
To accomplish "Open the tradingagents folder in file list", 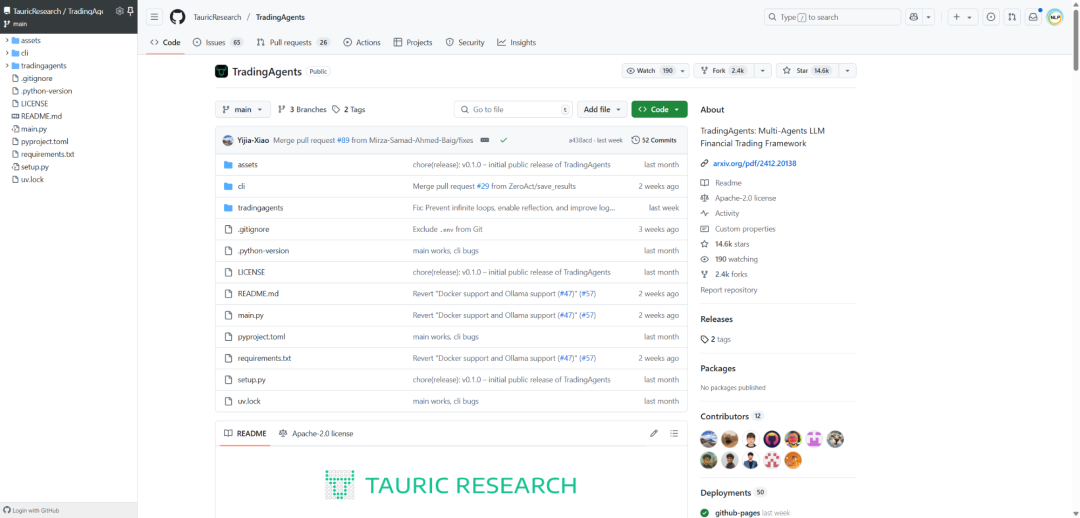I will [x=260, y=208].
